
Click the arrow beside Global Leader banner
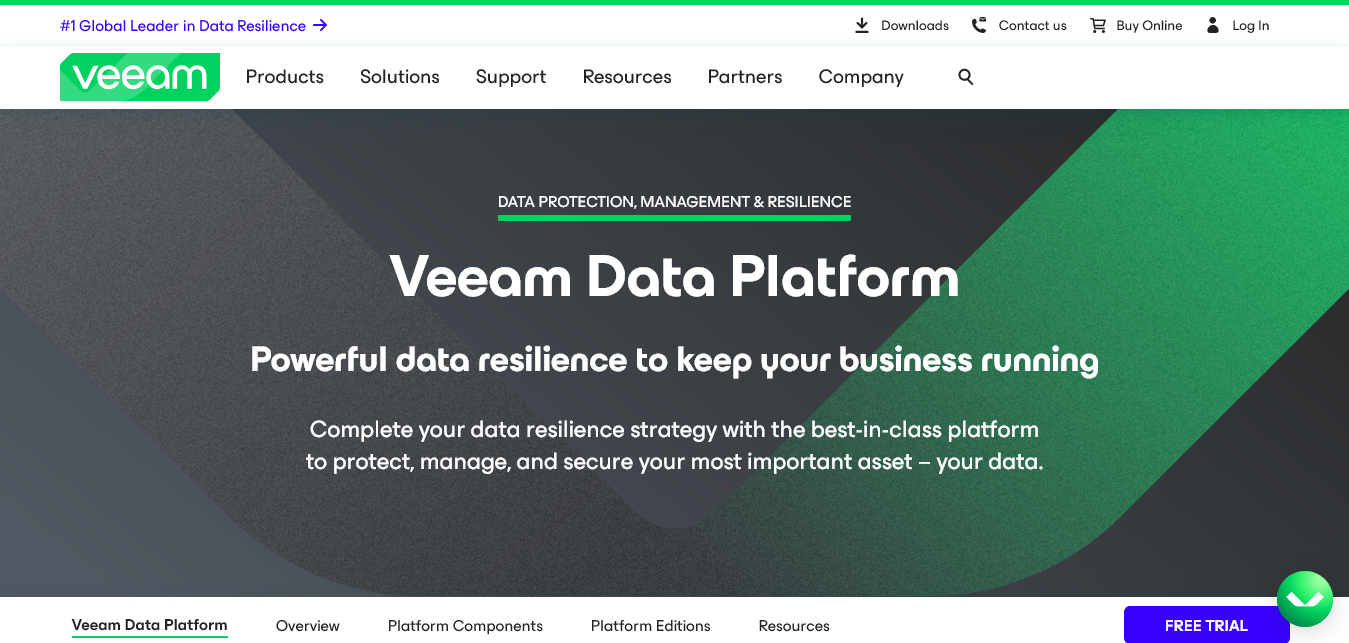321,25
